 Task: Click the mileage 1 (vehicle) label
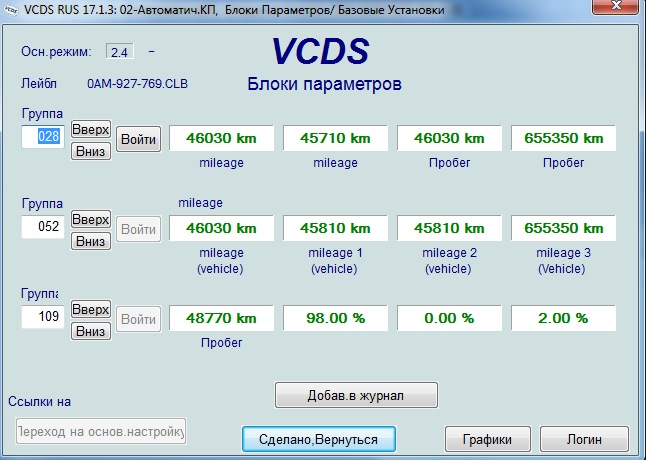click(x=335, y=261)
